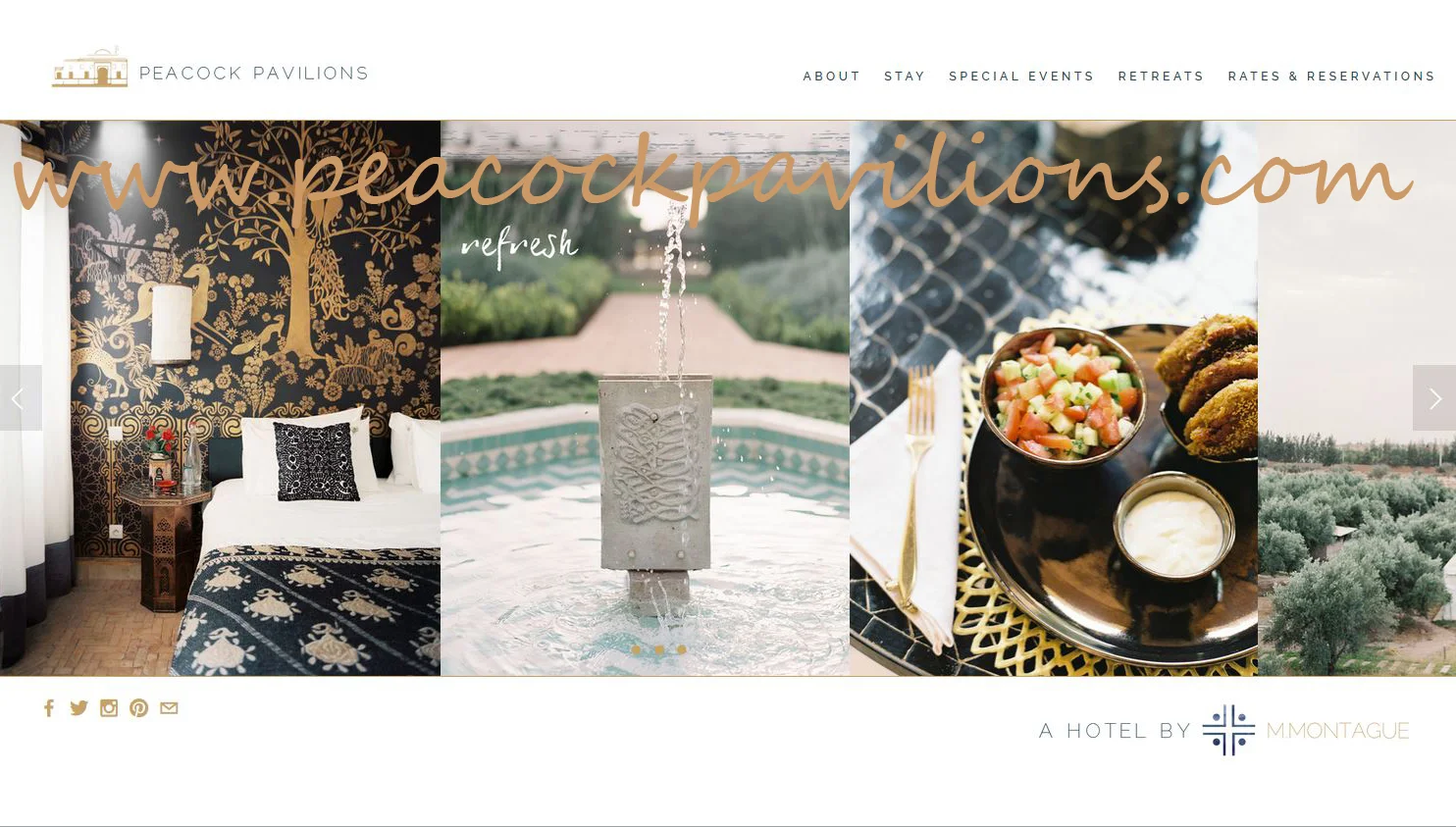
Task: Follow the M.MONTAGUE text link
Action: tap(1337, 731)
